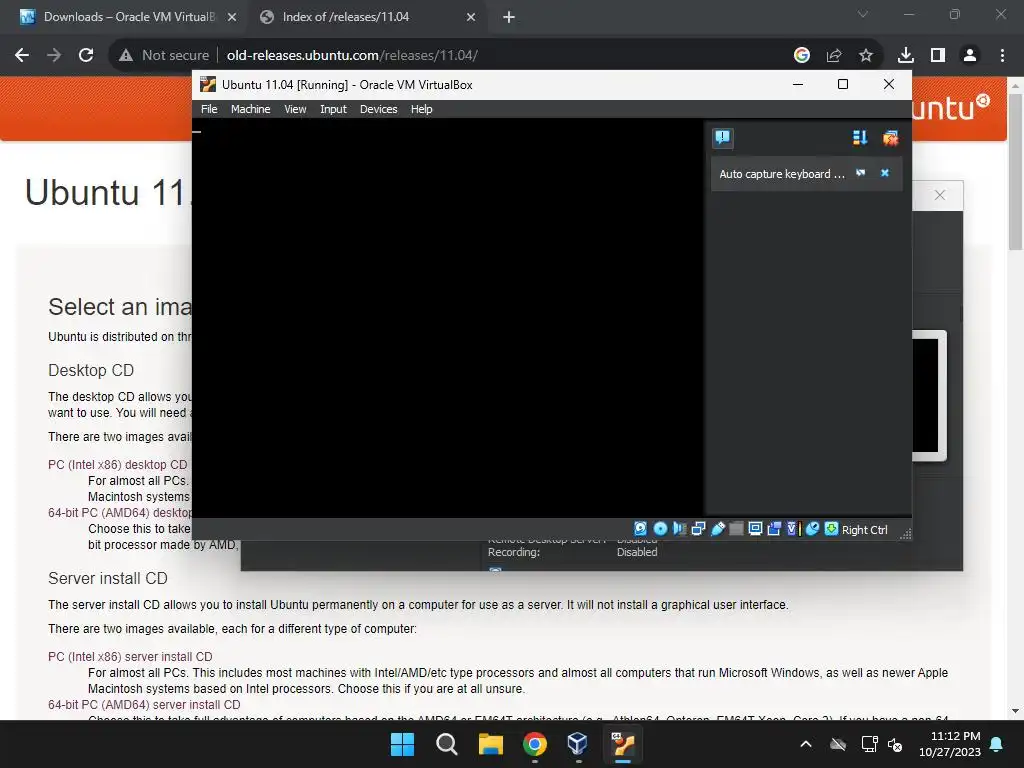Show hidden system tray icons chevron
Viewport: 1024px width, 768px height.
click(x=806, y=744)
